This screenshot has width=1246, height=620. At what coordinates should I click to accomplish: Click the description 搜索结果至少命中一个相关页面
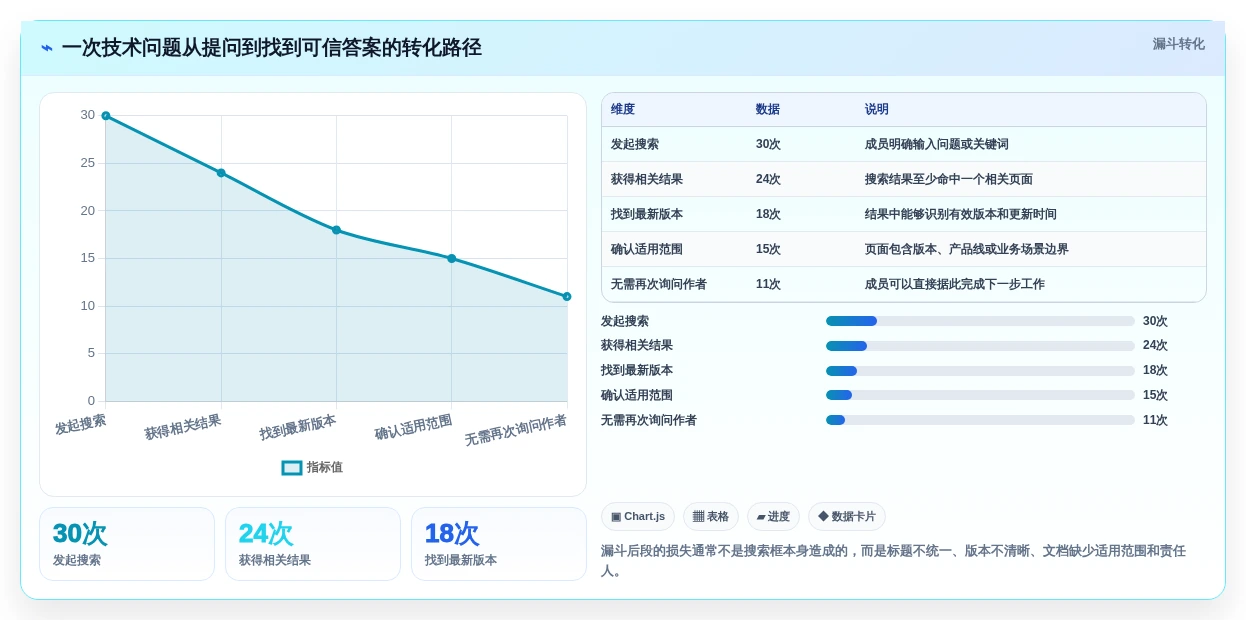949,179
